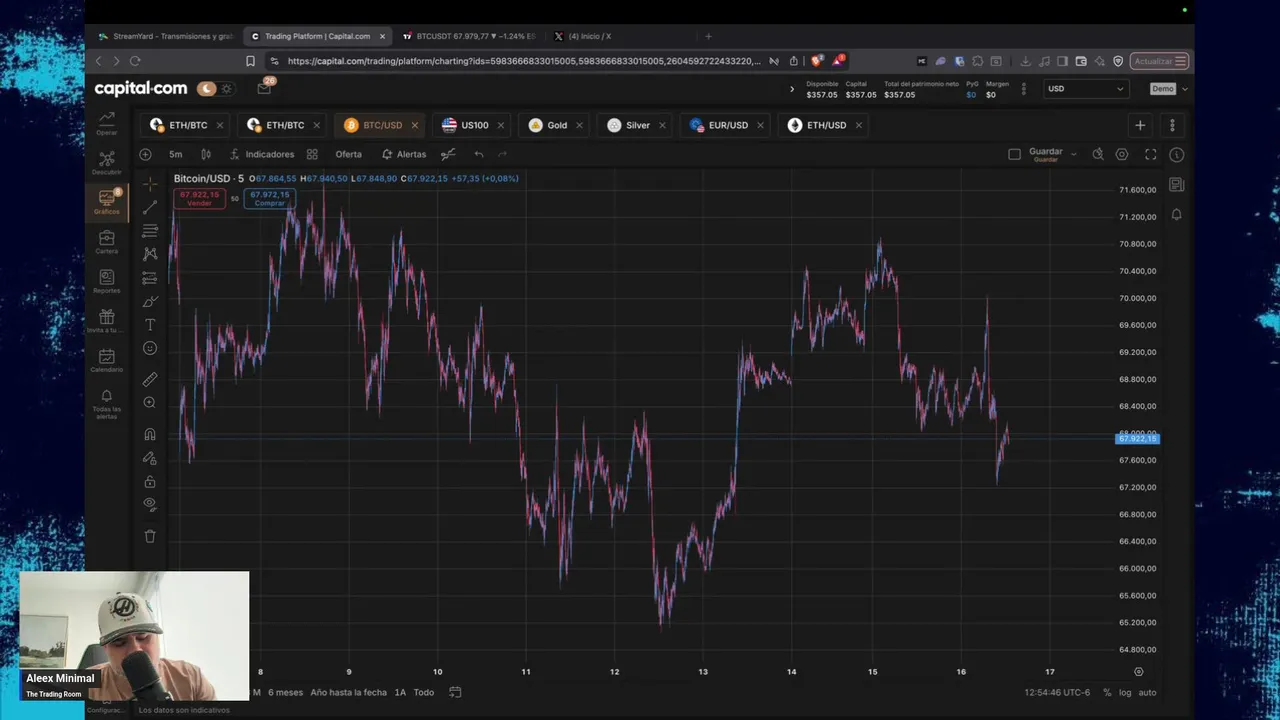
Task: Select the brush drawing tool
Action: [150, 301]
